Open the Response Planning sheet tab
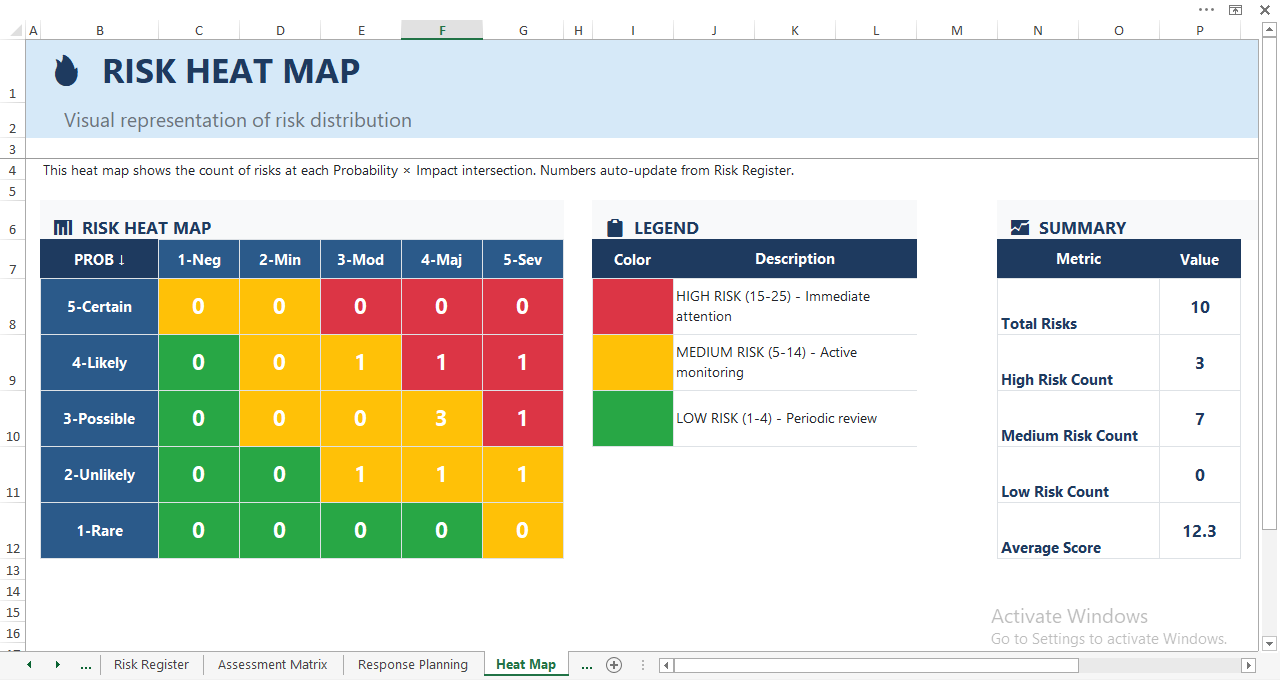Image resolution: width=1280 pixels, height=680 pixels. [x=413, y=664]
